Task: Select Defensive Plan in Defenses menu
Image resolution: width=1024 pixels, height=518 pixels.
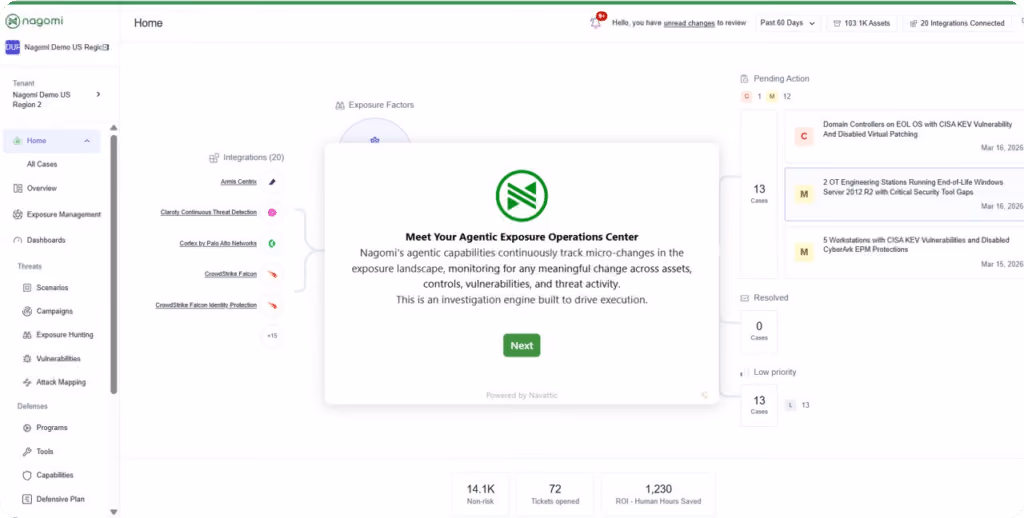Action: [60, 499]
